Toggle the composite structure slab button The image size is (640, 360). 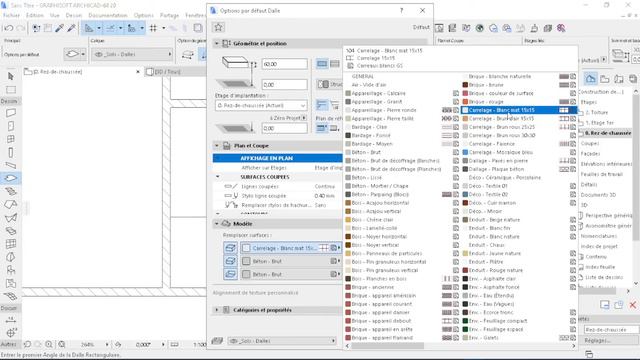pos(335,64)
